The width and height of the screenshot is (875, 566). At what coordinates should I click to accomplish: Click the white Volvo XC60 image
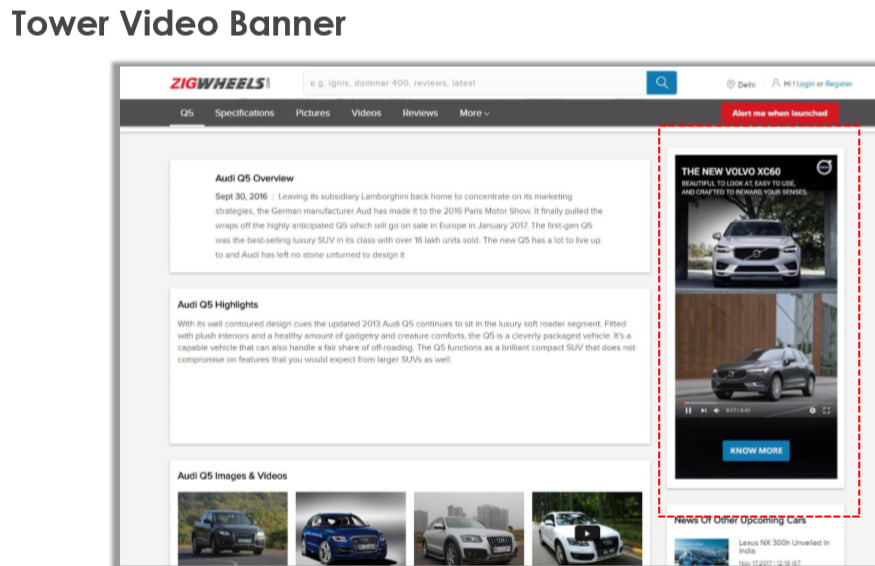tap(756, 243)
